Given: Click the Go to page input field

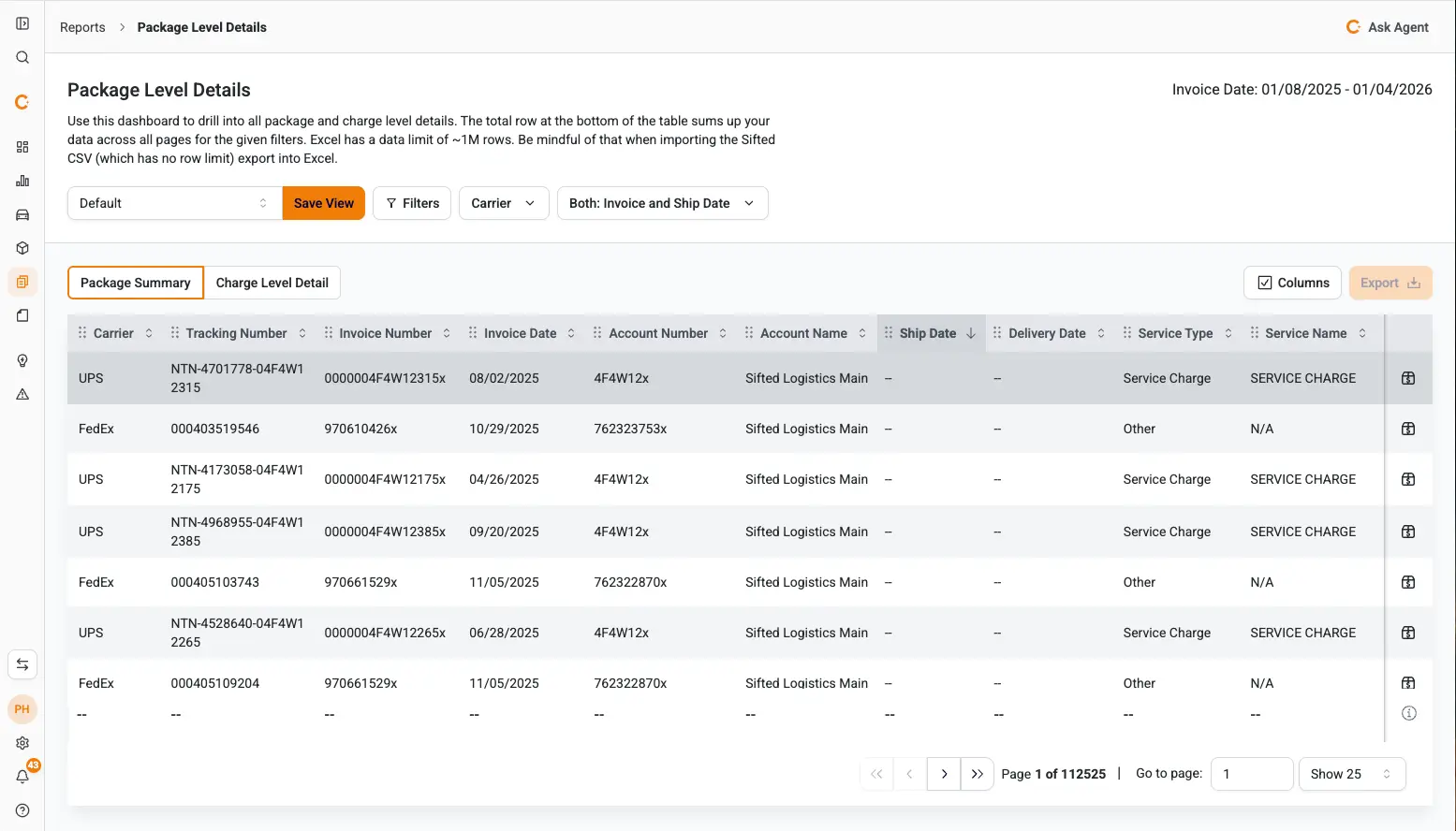Looking at the screenshot, I should point(1251,774).
